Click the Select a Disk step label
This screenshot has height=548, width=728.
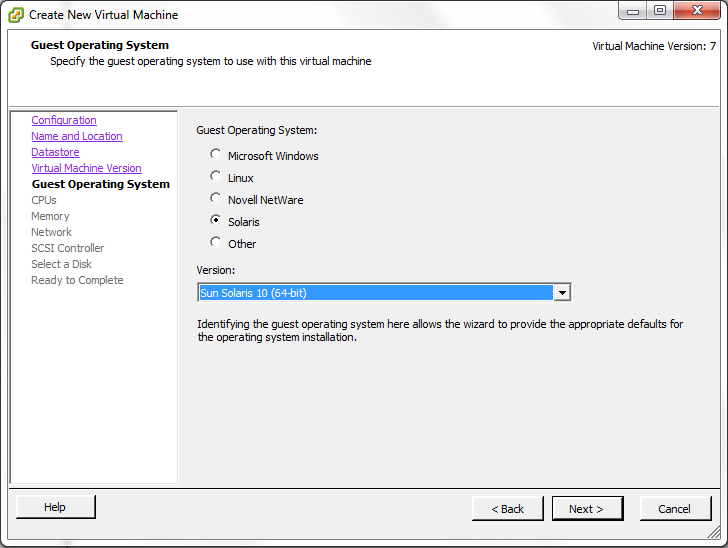pos(62,264)
